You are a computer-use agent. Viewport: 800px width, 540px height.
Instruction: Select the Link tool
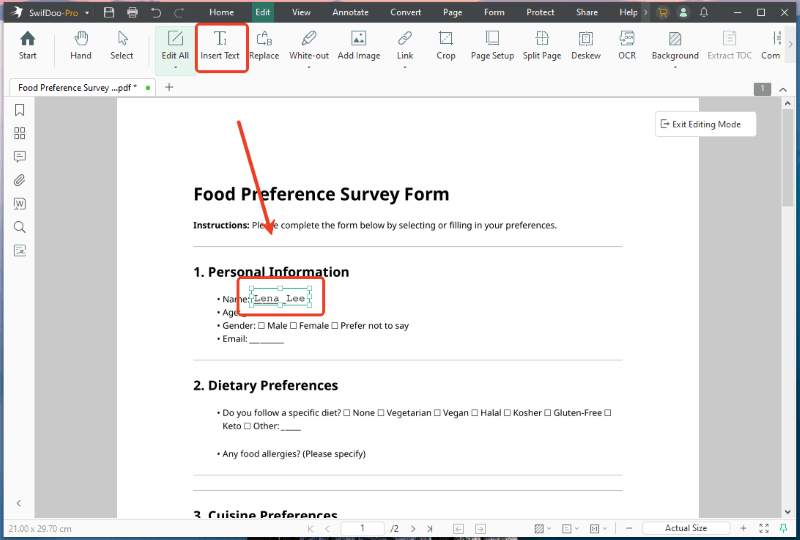coord(405,45)
